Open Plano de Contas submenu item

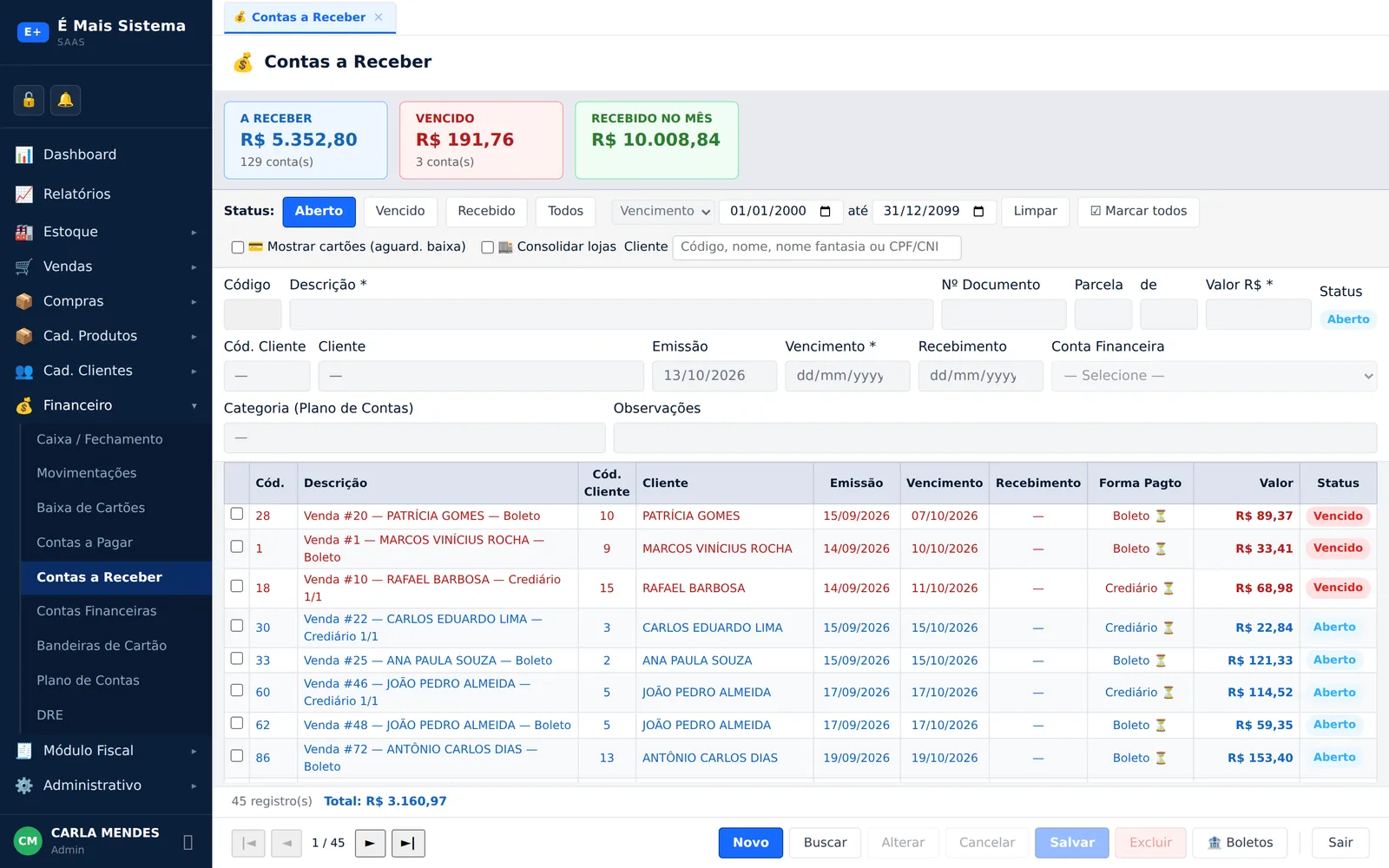pyautogui.click(x=115, y=681)
